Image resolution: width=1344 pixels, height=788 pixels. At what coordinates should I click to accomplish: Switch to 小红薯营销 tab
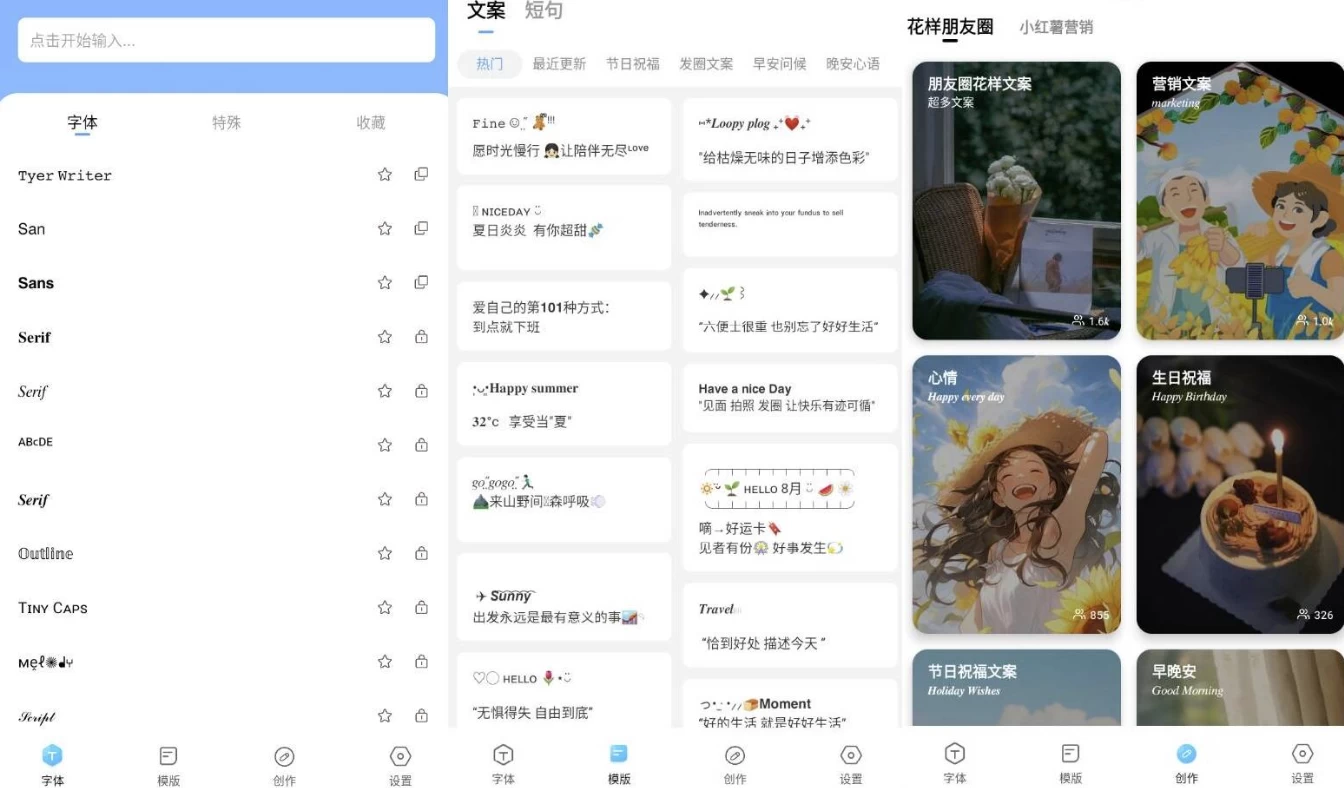[x=1056, y=28]
